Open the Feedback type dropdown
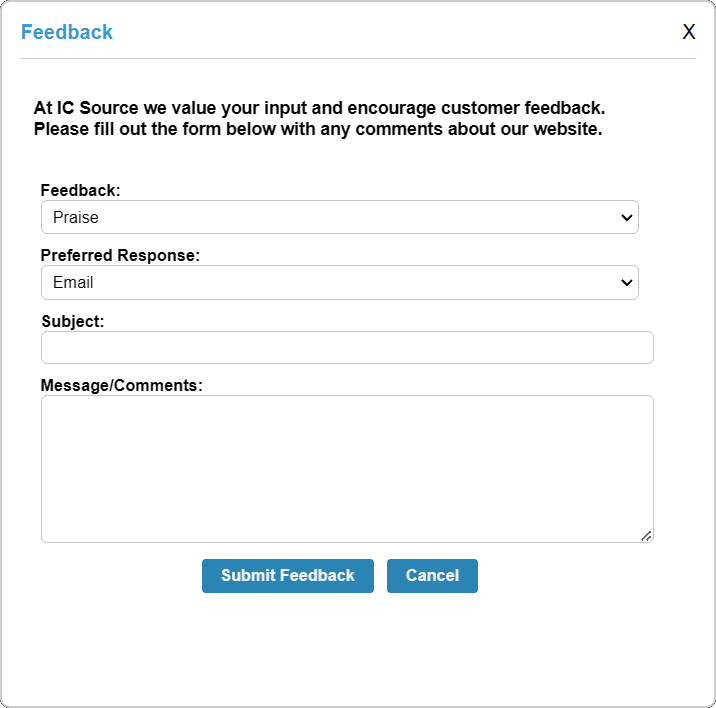716x708 pixels. pyautogui.click(x=339, y=217)
